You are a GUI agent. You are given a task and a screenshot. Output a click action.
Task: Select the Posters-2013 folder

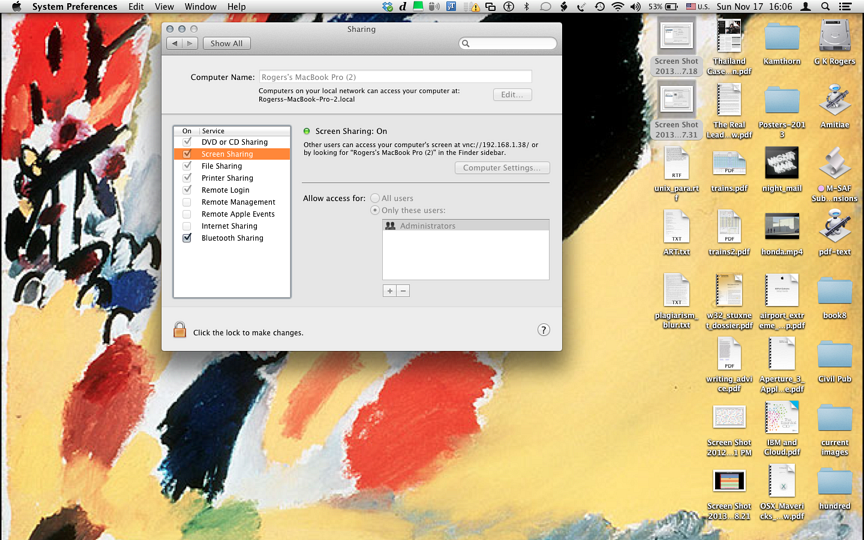click(x=782, y=101)
